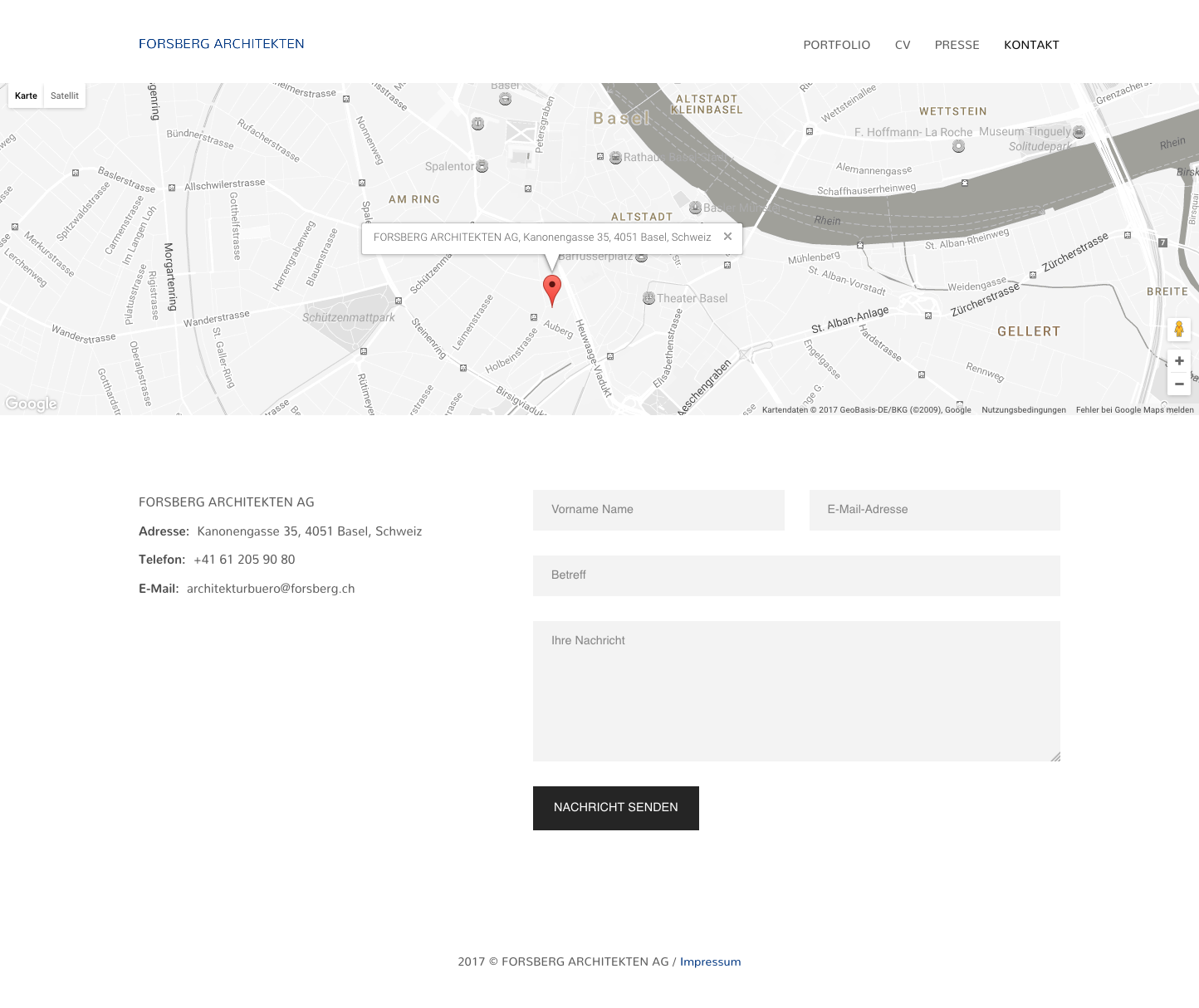
Task: Open the PORTFOLIO page
Action: pyautogui.click(x=836, y=45)
